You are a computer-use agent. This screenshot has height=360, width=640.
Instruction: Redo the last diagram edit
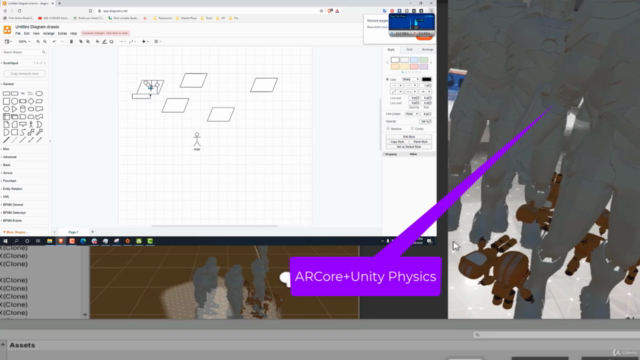pos(62,42)
